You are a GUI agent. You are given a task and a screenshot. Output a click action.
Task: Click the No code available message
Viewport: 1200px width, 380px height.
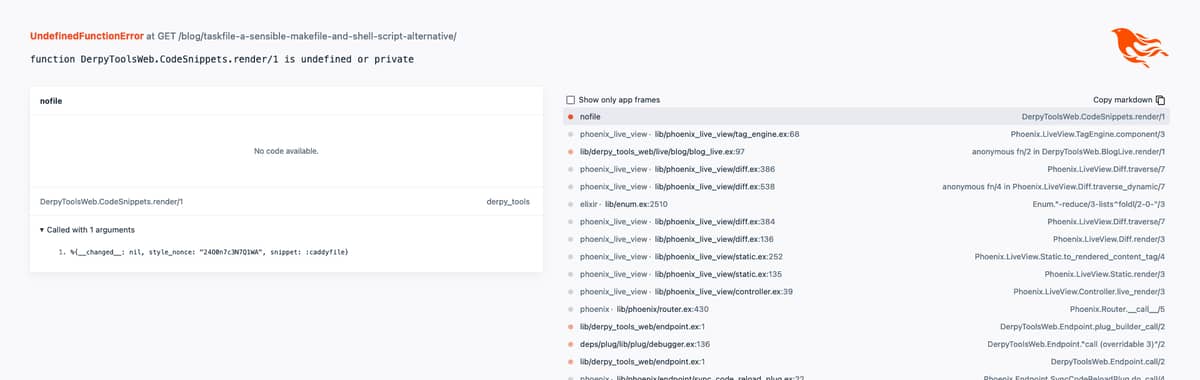(286, 151)
